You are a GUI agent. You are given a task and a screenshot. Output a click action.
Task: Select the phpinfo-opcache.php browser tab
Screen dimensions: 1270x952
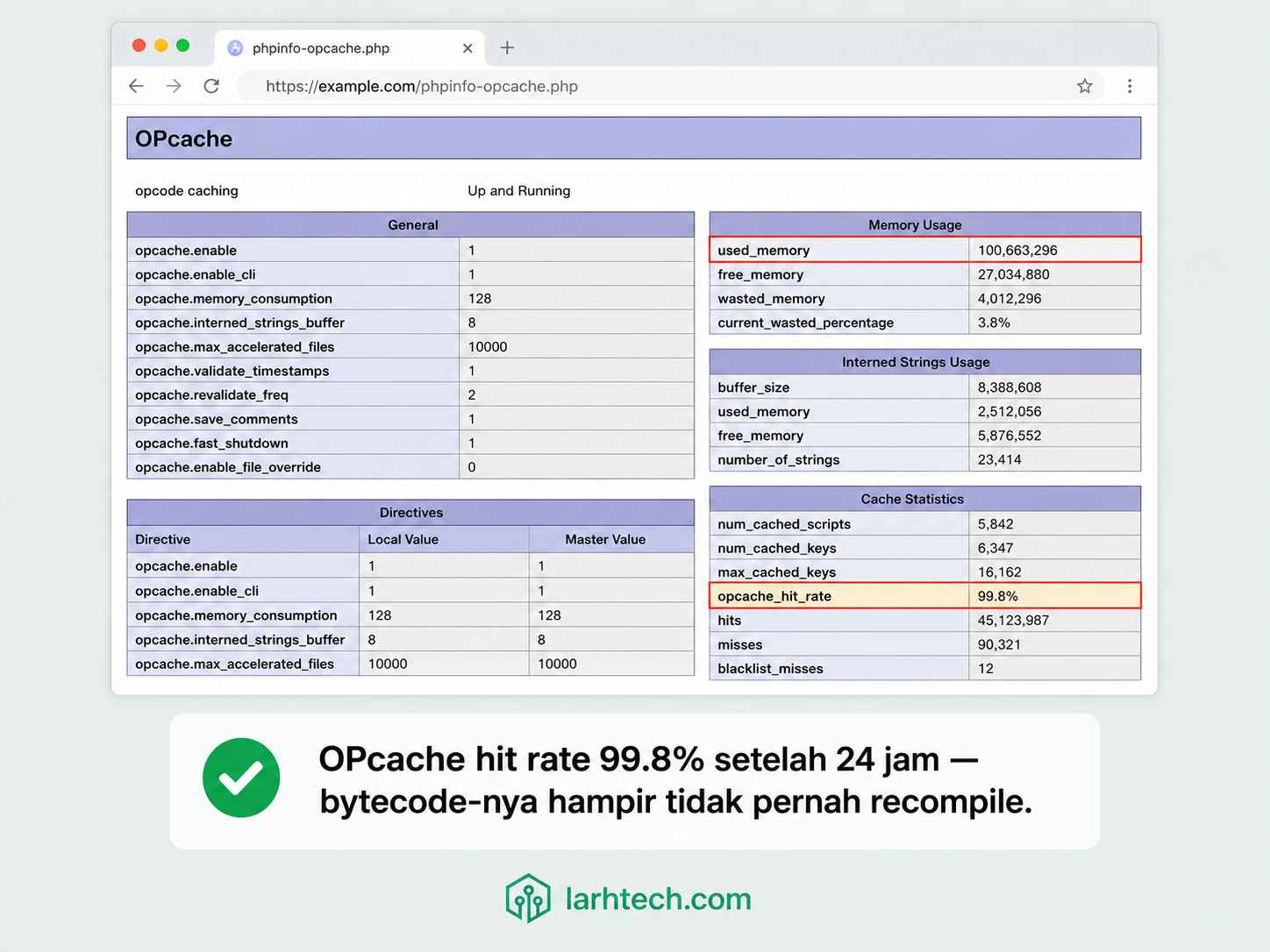(x=351, y=48)
